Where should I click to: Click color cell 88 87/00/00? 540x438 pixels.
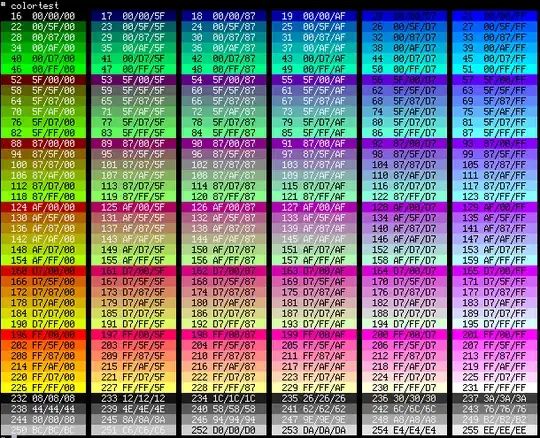pyautogui.click(x=43, y=144)
